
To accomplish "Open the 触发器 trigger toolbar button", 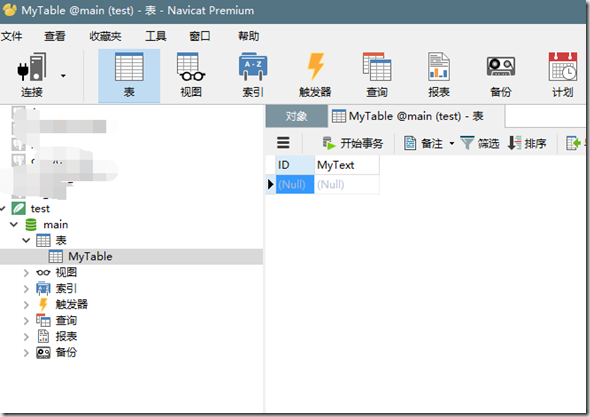I will 315,76.
